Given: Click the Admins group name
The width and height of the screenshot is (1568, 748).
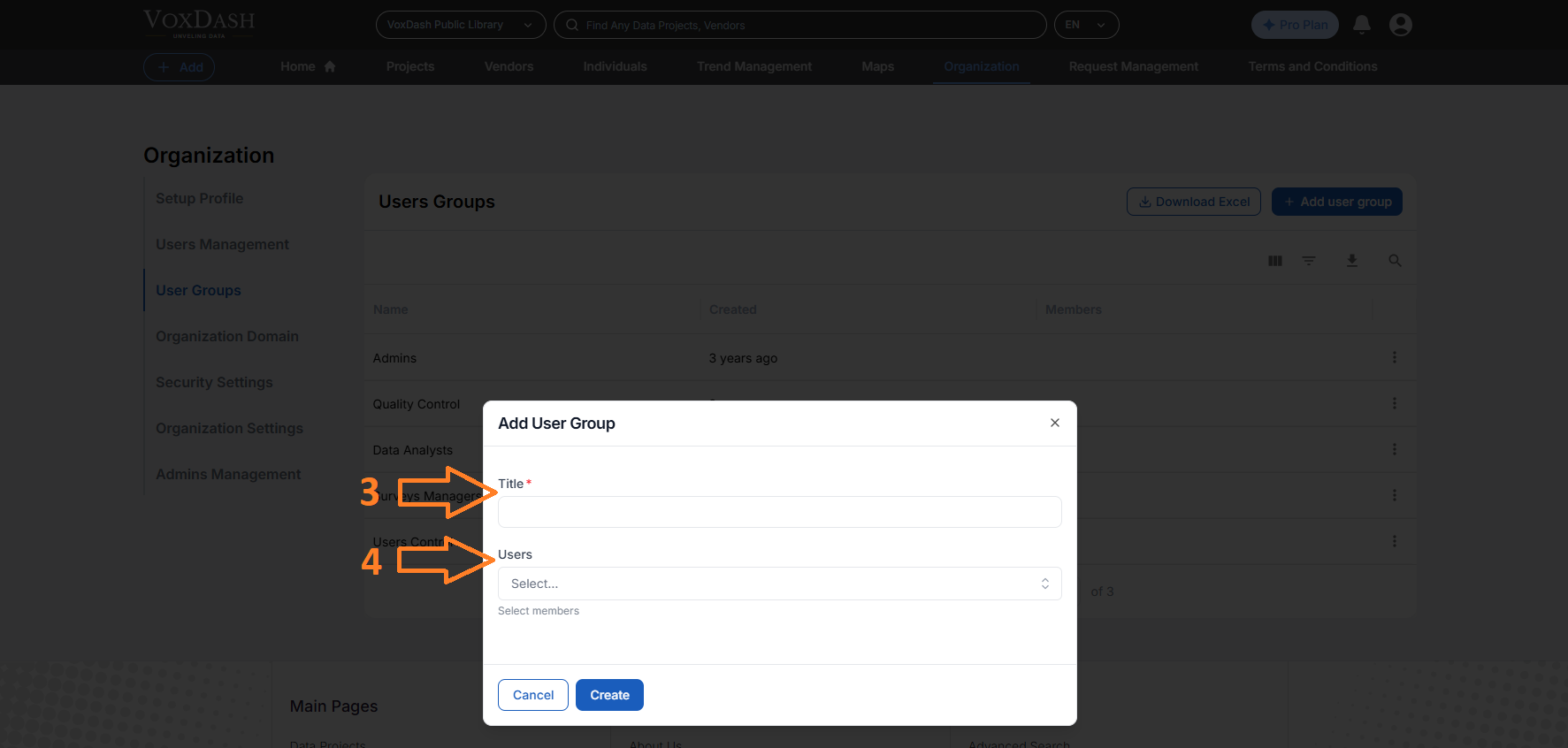Looking at the screenshot, I should click(394, 358).
